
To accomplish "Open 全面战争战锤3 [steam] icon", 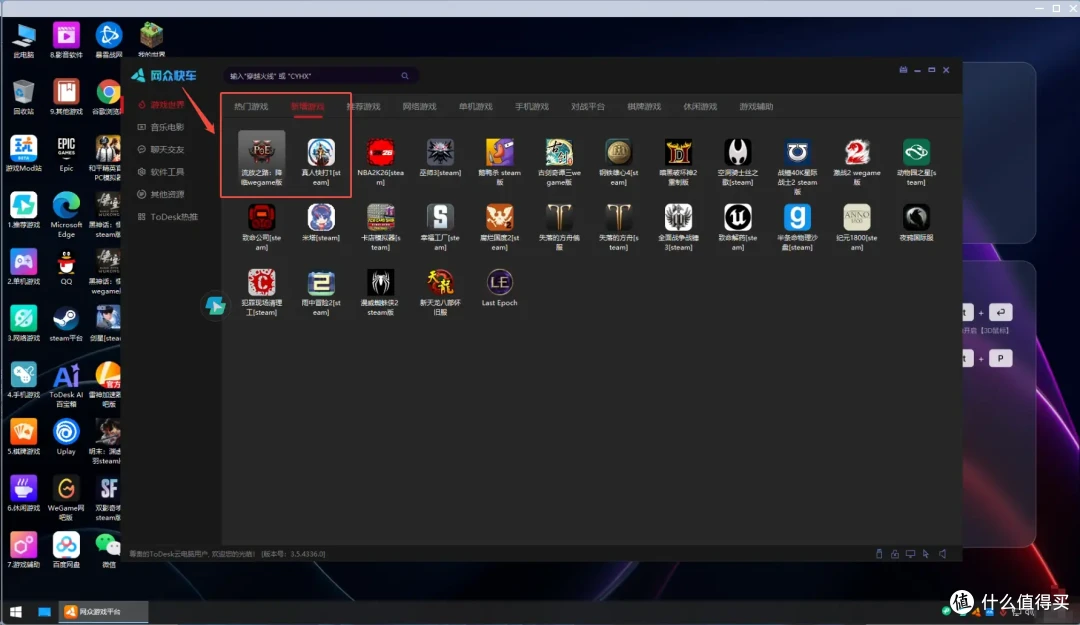I will (678, 217).
